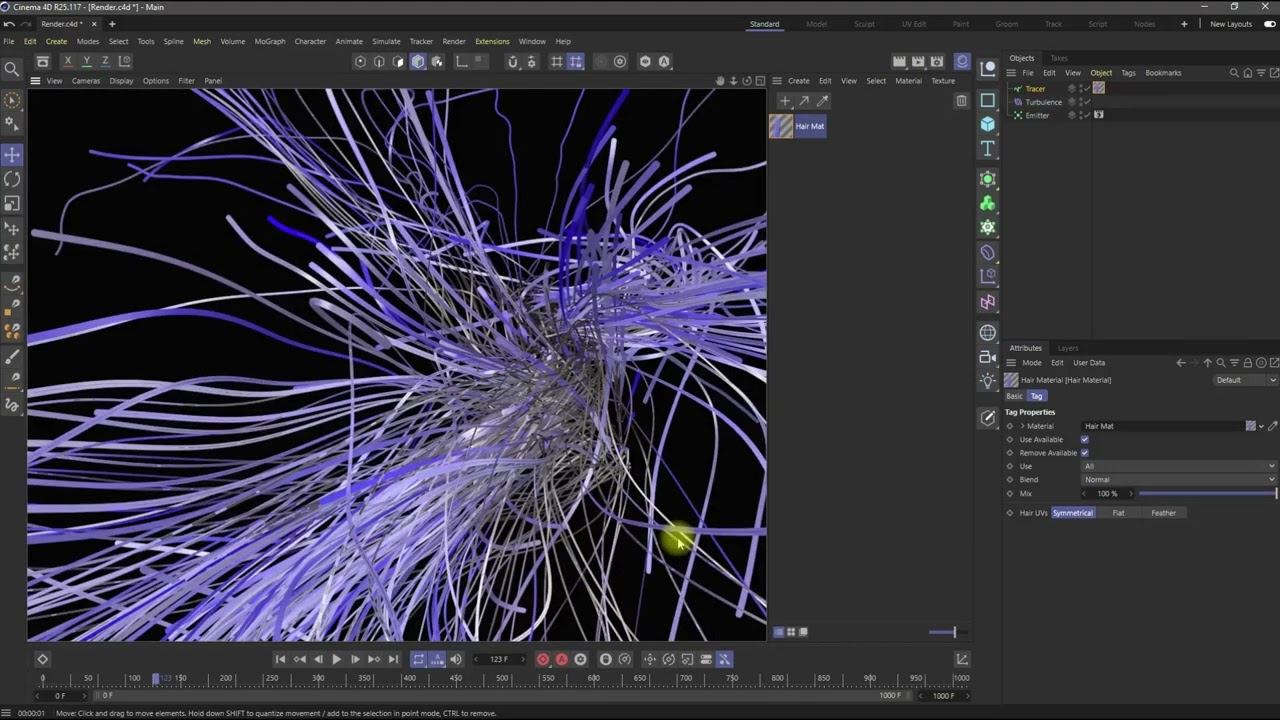Click the Camera object icon
This screenshot has height=720, width=1280.
coord(988,357)
